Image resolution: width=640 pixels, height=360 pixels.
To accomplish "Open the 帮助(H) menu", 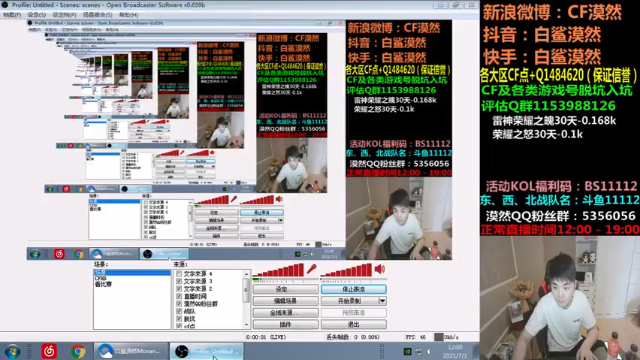I will tap(129, 15).
